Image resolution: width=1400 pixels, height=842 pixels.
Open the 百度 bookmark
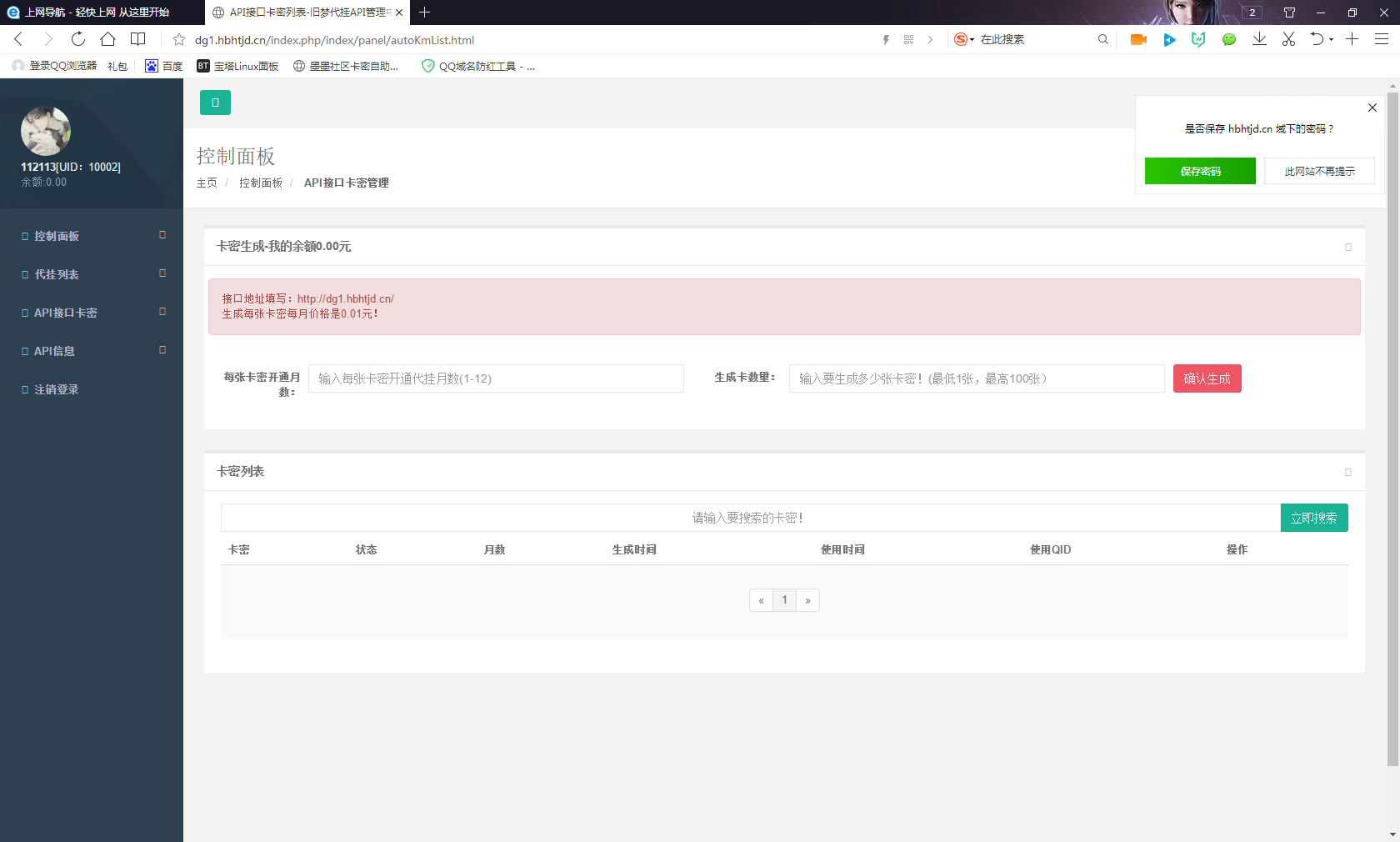163,66
